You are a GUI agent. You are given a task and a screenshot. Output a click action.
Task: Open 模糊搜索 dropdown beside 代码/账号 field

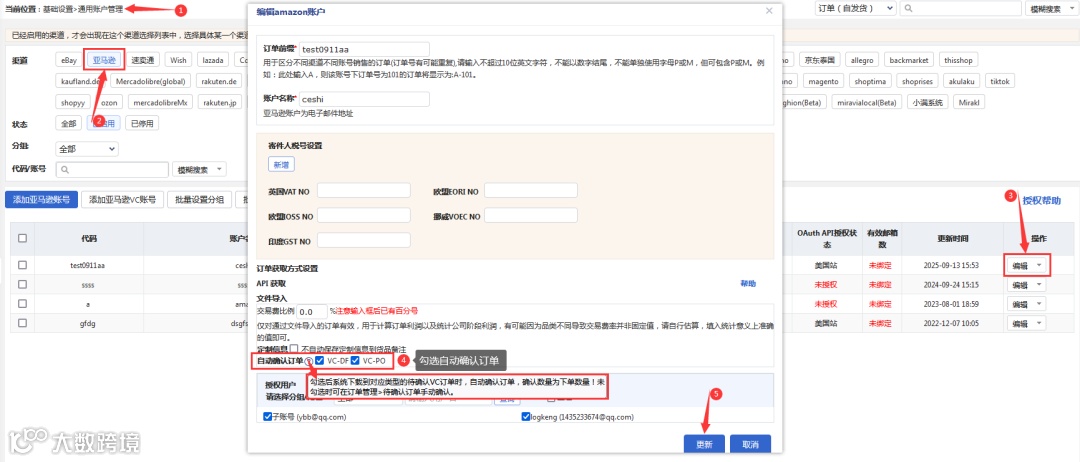click(x=199, y=169)
